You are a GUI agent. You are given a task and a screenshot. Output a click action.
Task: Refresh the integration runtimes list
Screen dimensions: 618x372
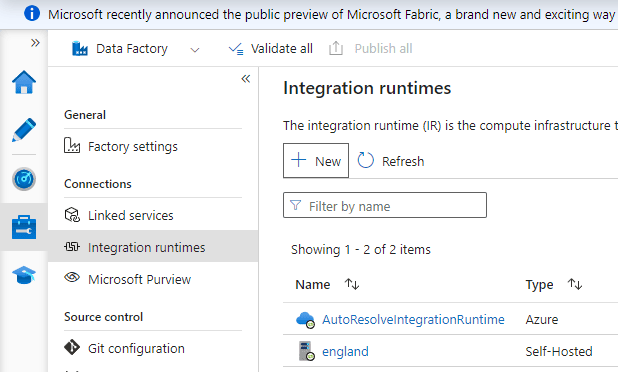pos(391,161)
